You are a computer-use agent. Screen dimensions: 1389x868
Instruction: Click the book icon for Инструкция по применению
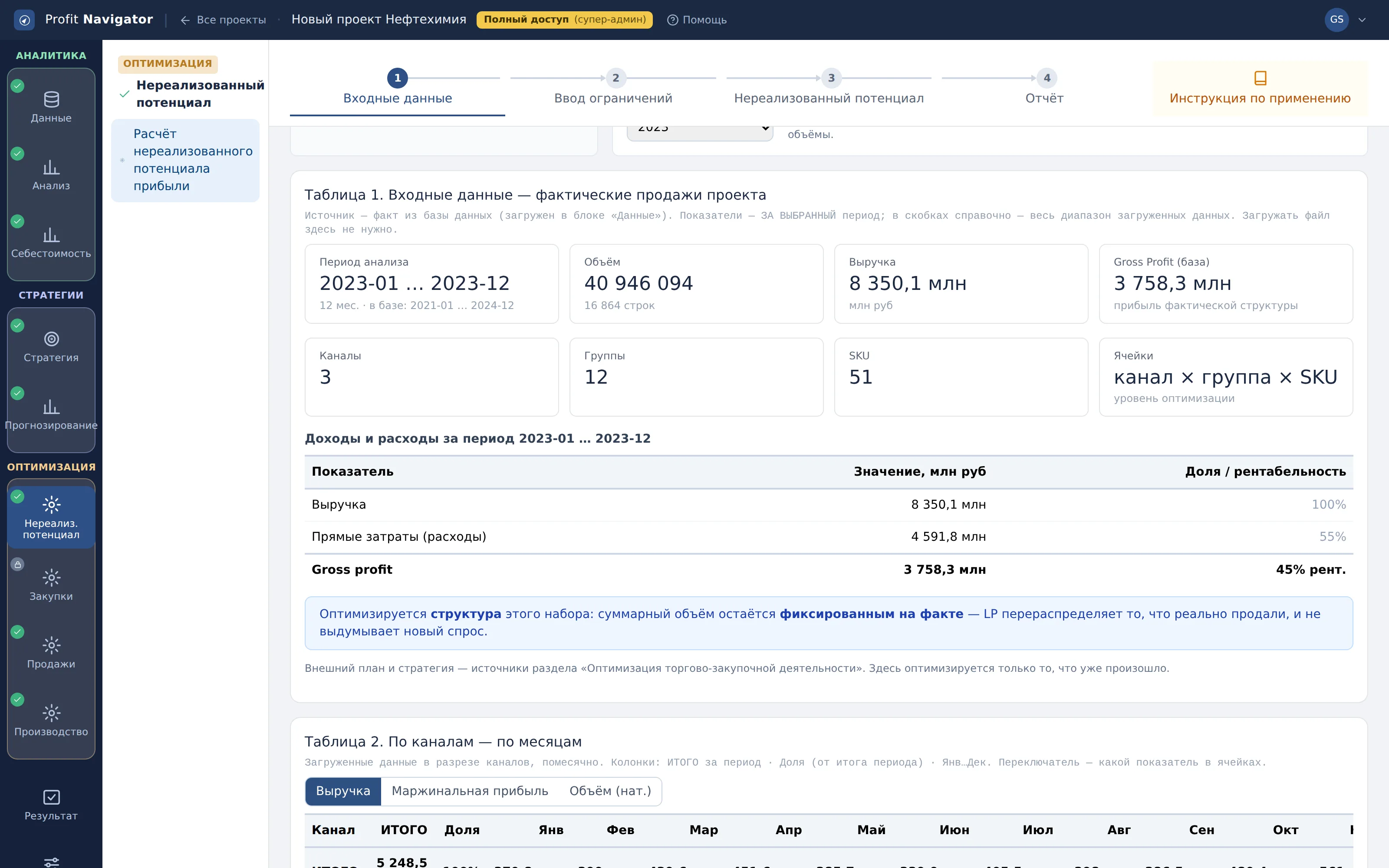tap(1260, 78)
